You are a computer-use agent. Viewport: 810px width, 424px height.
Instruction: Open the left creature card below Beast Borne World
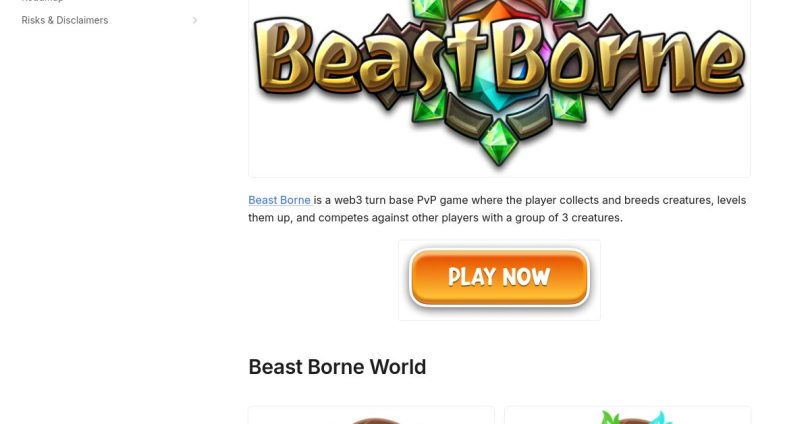(371, 416)
